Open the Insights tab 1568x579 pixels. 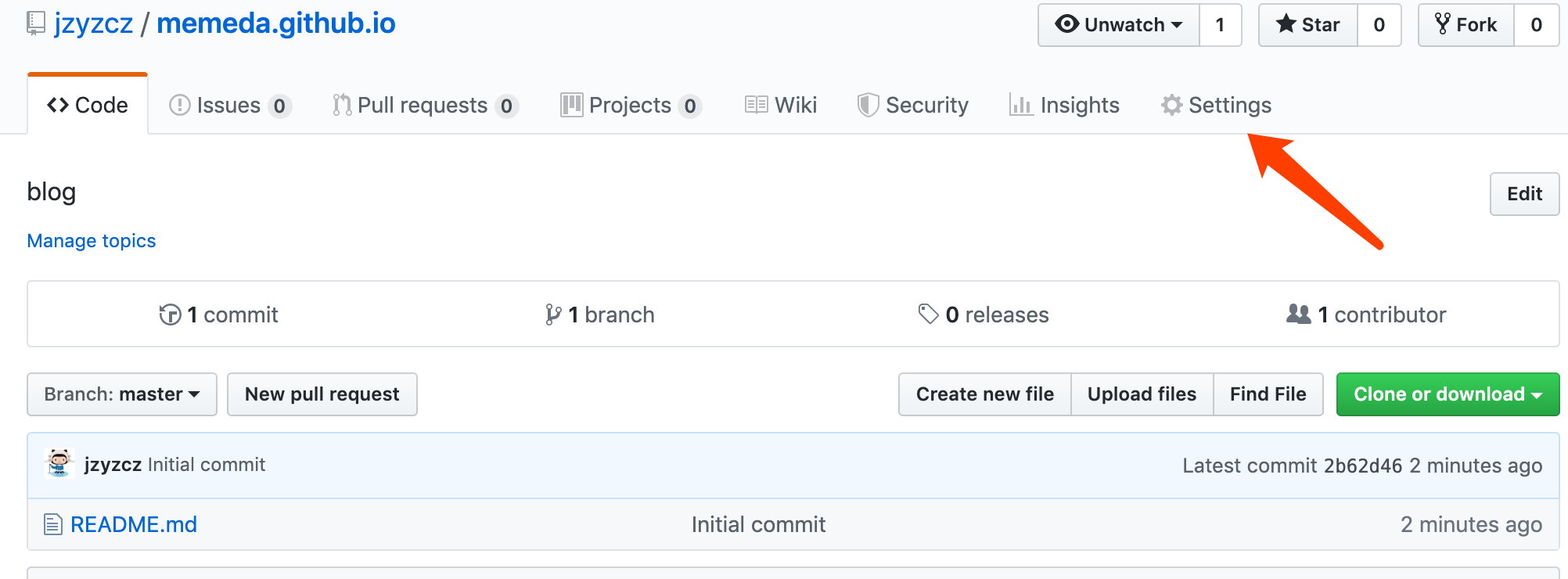1065,105
